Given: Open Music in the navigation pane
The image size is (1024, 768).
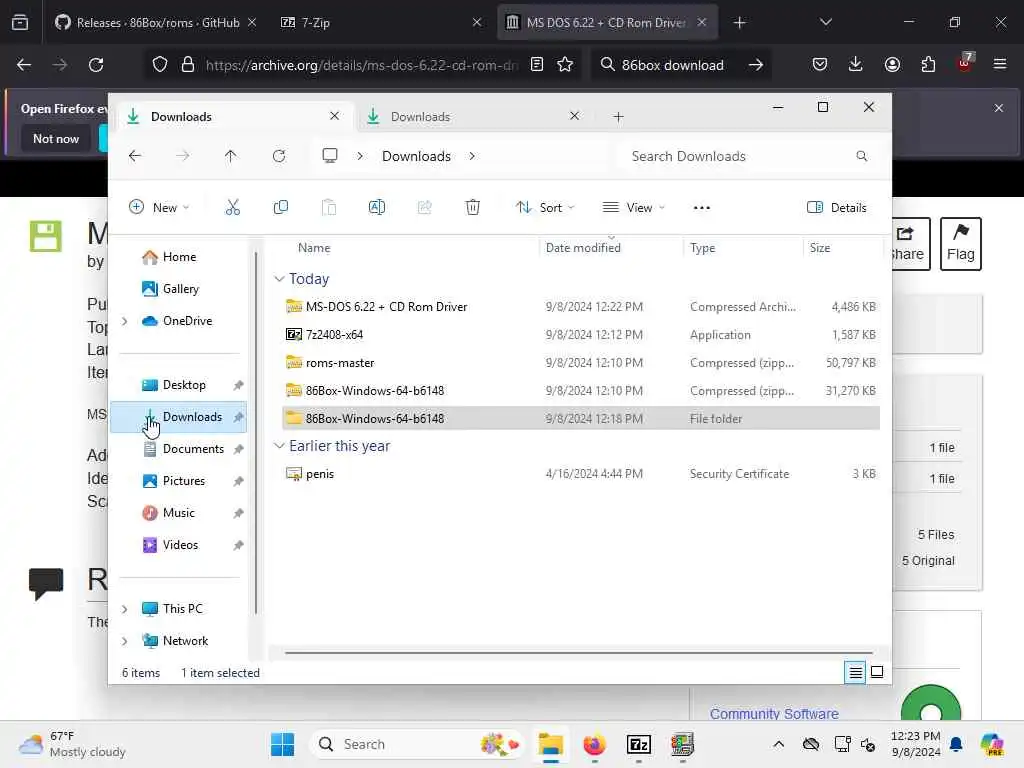Looking at the screenshot, I should (x=179, y=513).
